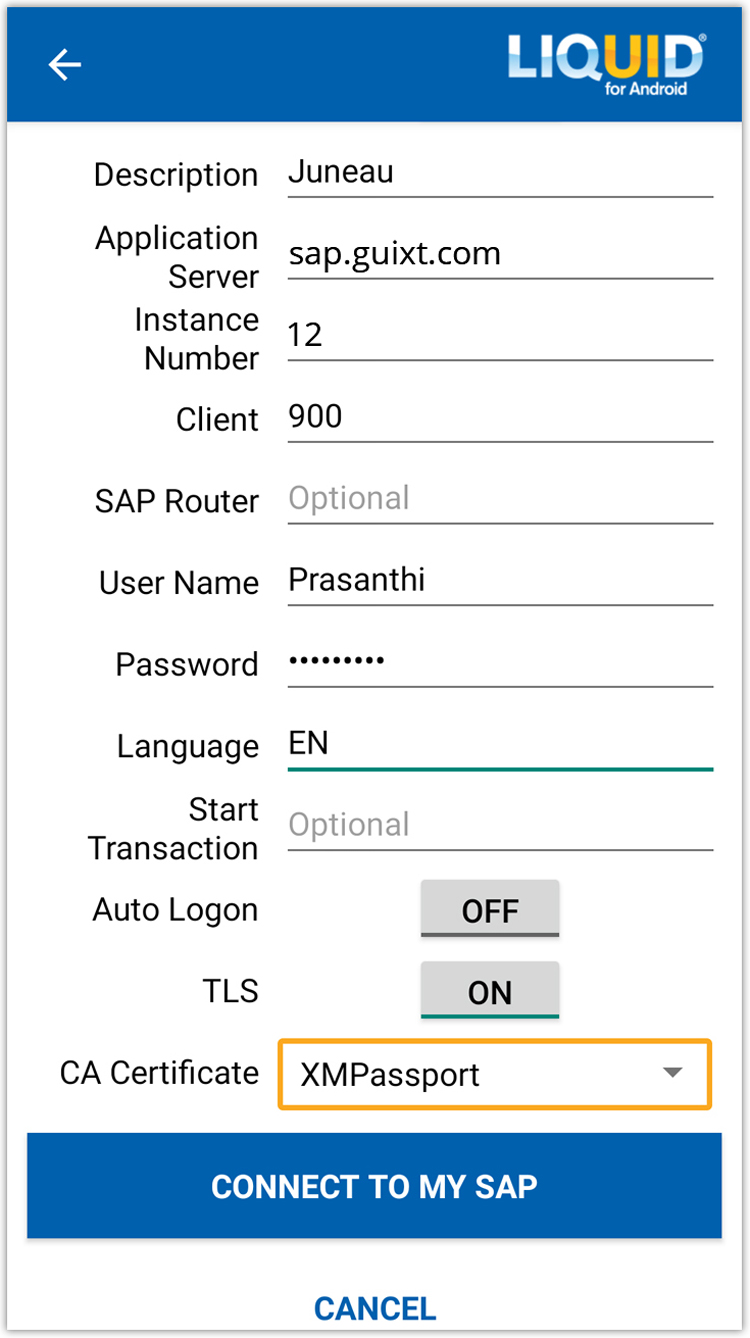Toggle the Auto Logon switch
The height and width of the screenshot is (1338, 750).
tap(489, 909)
